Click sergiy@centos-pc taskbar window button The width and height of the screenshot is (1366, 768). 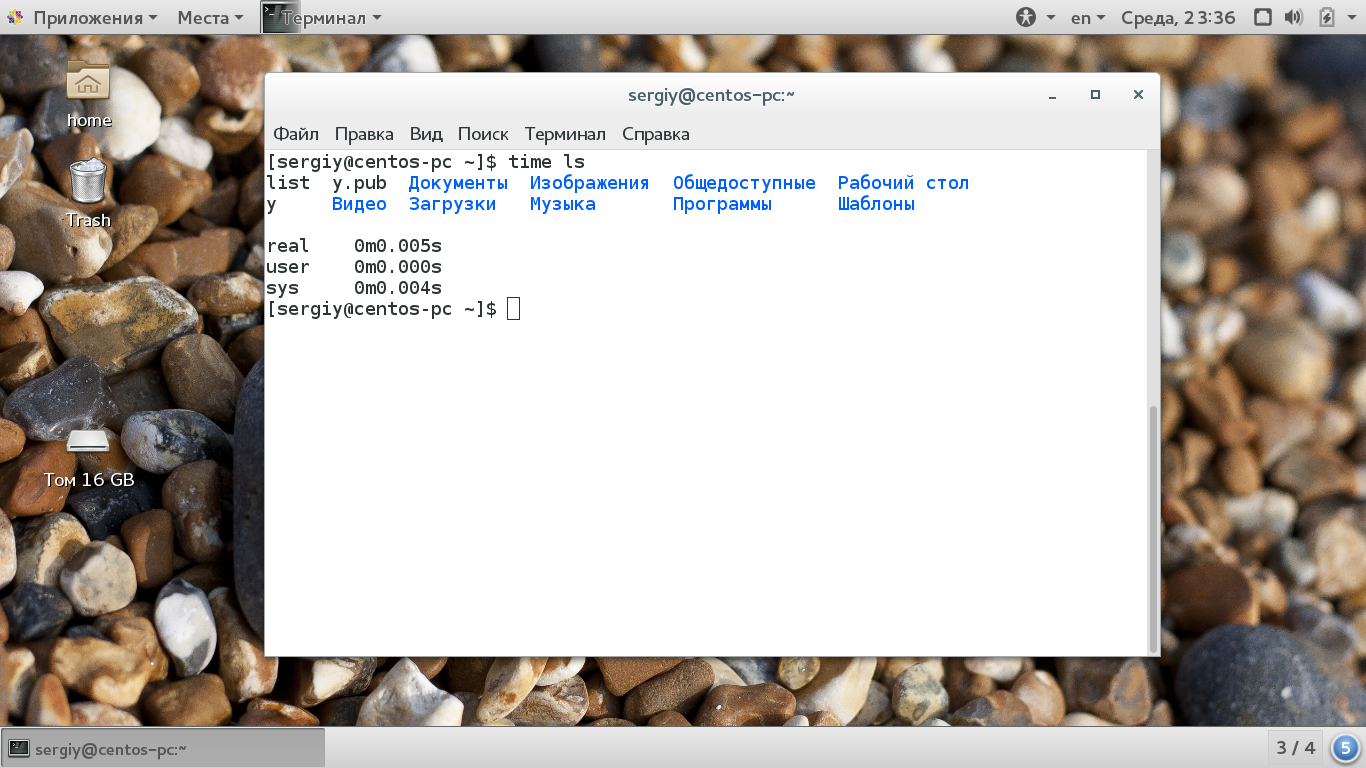click(x=163, y=748)
